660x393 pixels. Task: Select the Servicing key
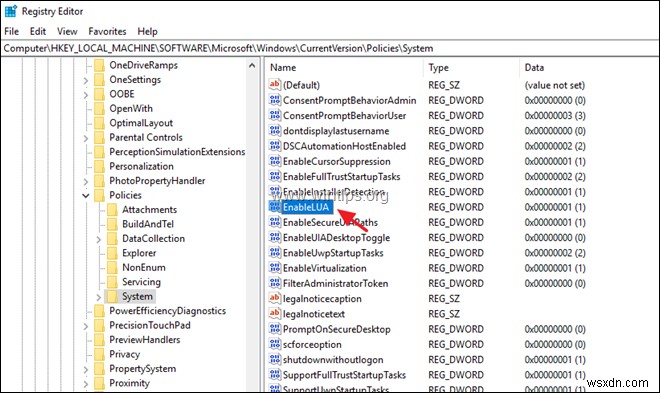click(141, 282)
